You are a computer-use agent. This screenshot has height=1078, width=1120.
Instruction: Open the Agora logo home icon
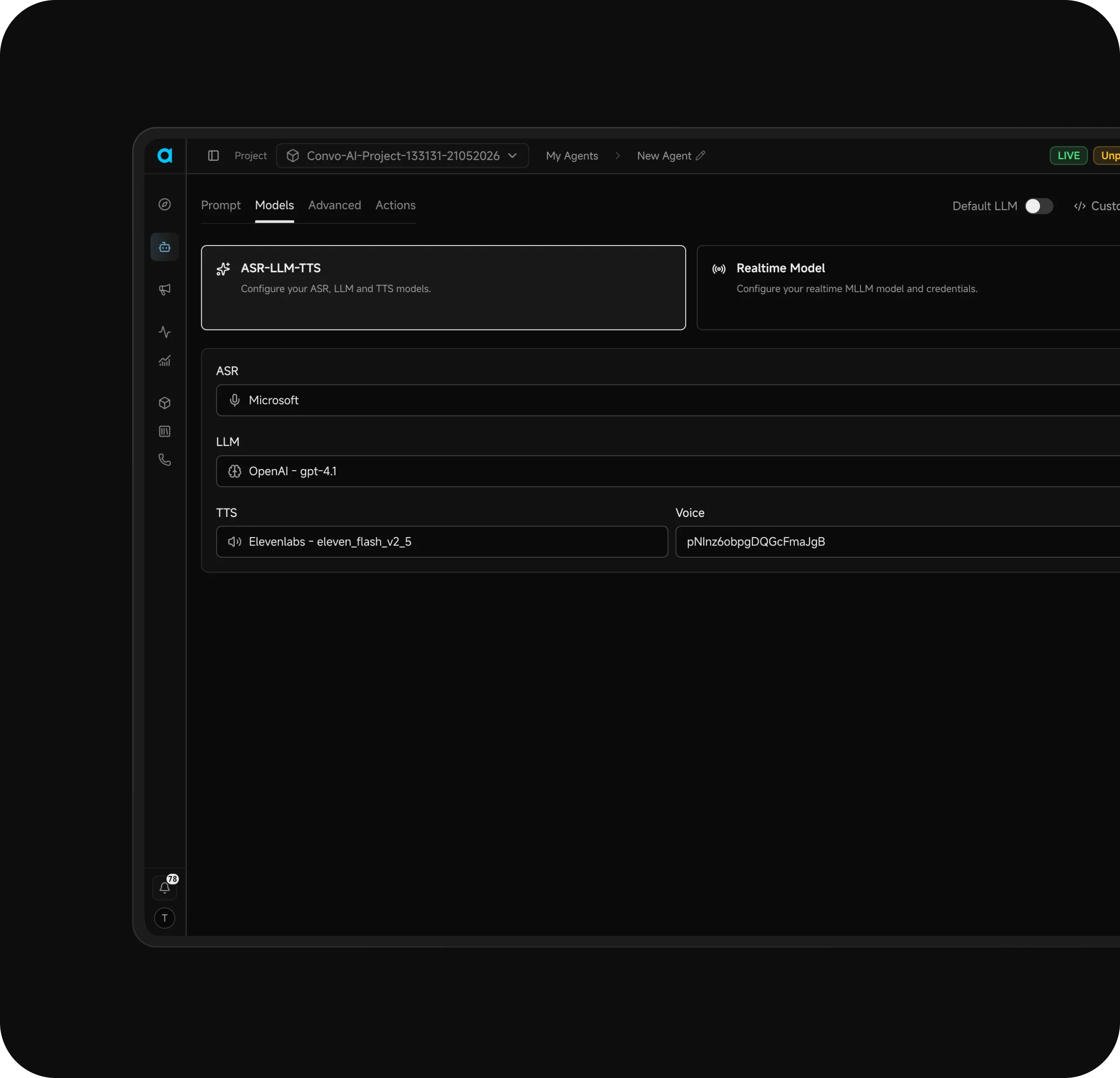pyautogui.click(x=165, y=155)
